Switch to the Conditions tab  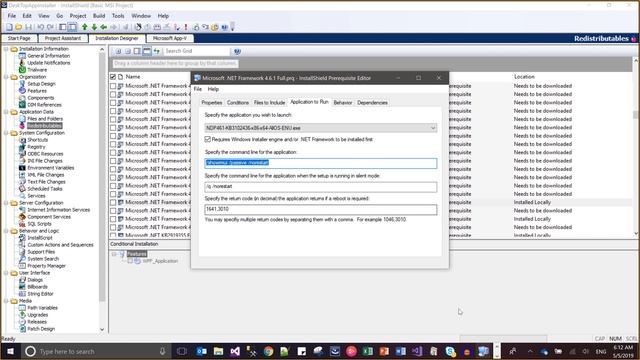click(x=238, y=103)
